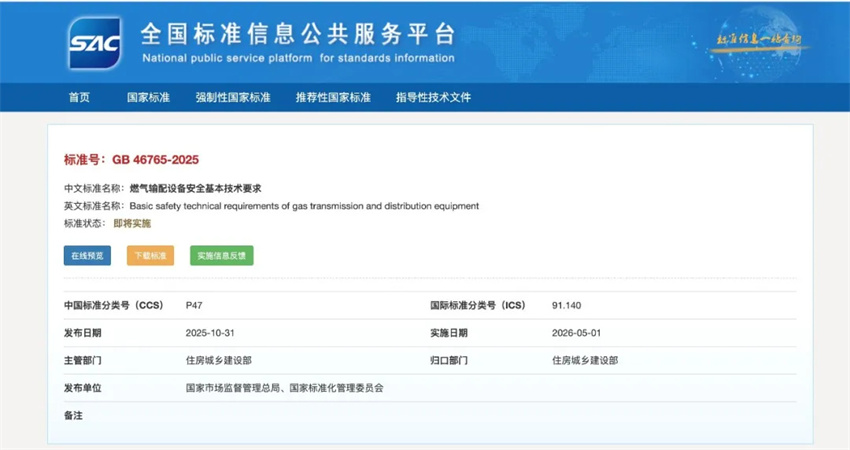Switch to the 指导性技术文件 section
Screen dimensions: 850x450
point(433,97)
